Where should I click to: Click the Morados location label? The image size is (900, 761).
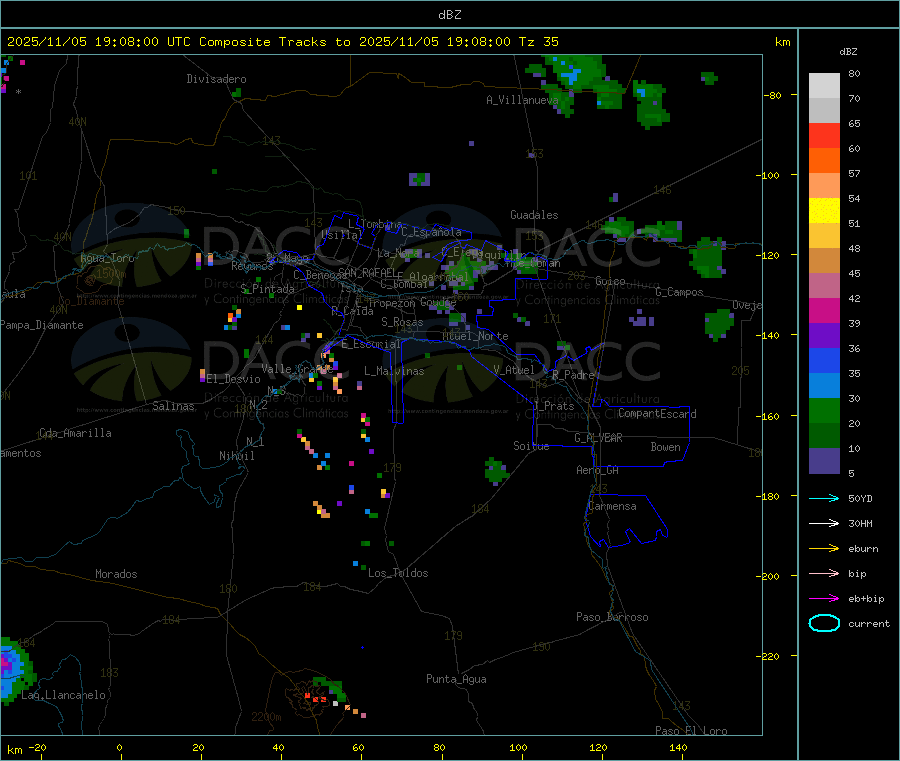[x=117, y=574]
